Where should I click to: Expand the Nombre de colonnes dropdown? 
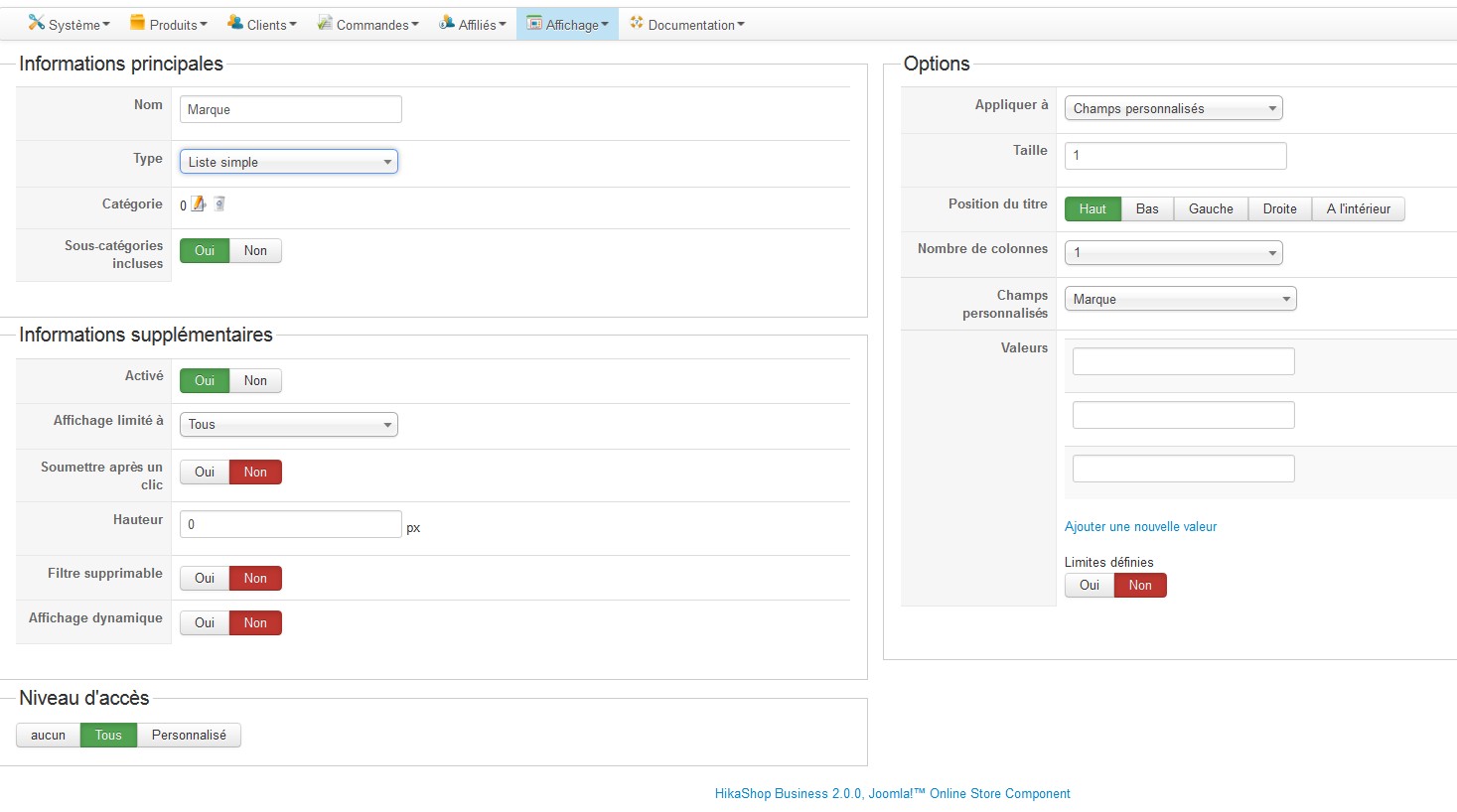pos(1174,253)
